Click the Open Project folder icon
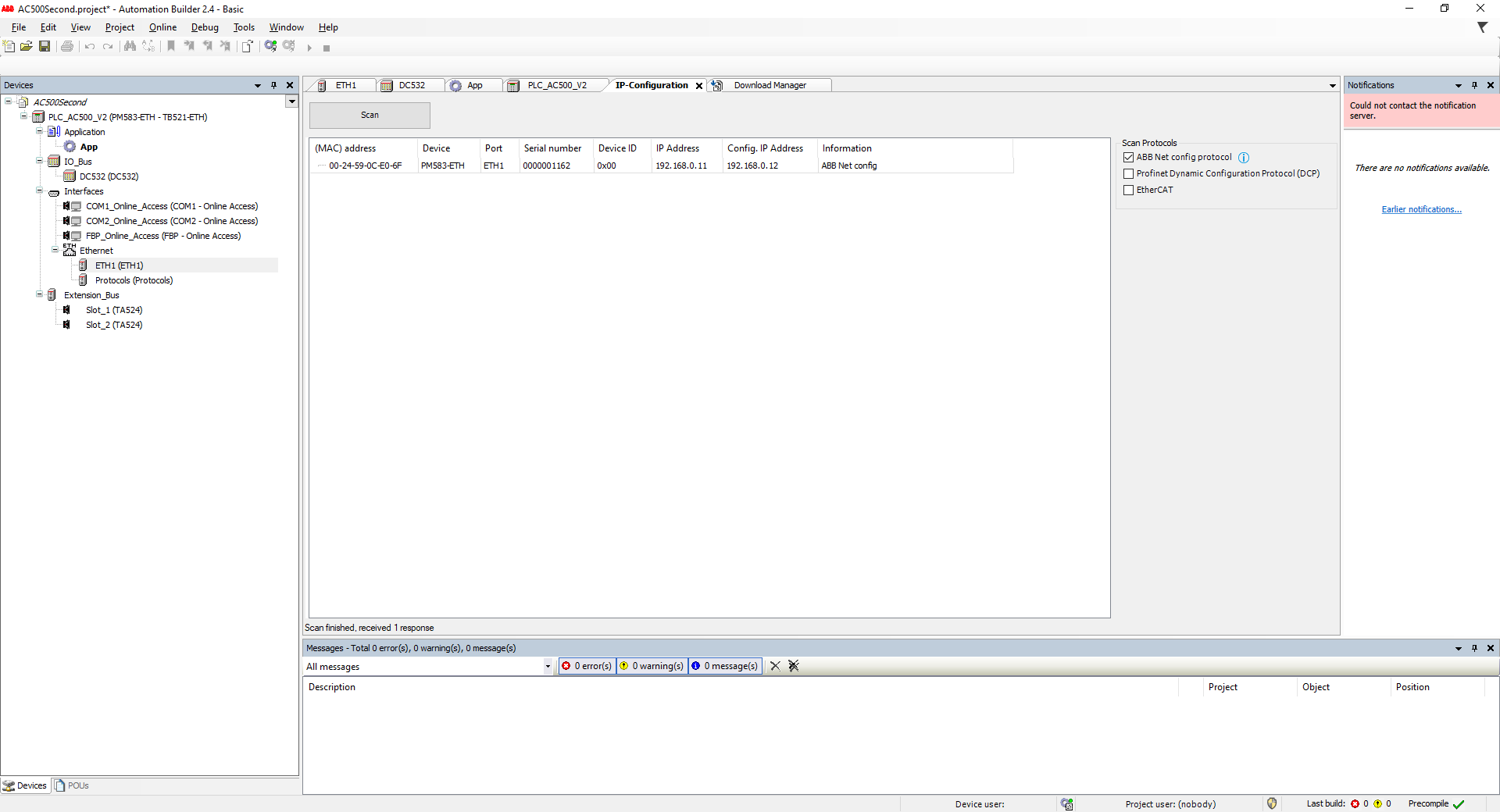 click(x=27, y=47)
